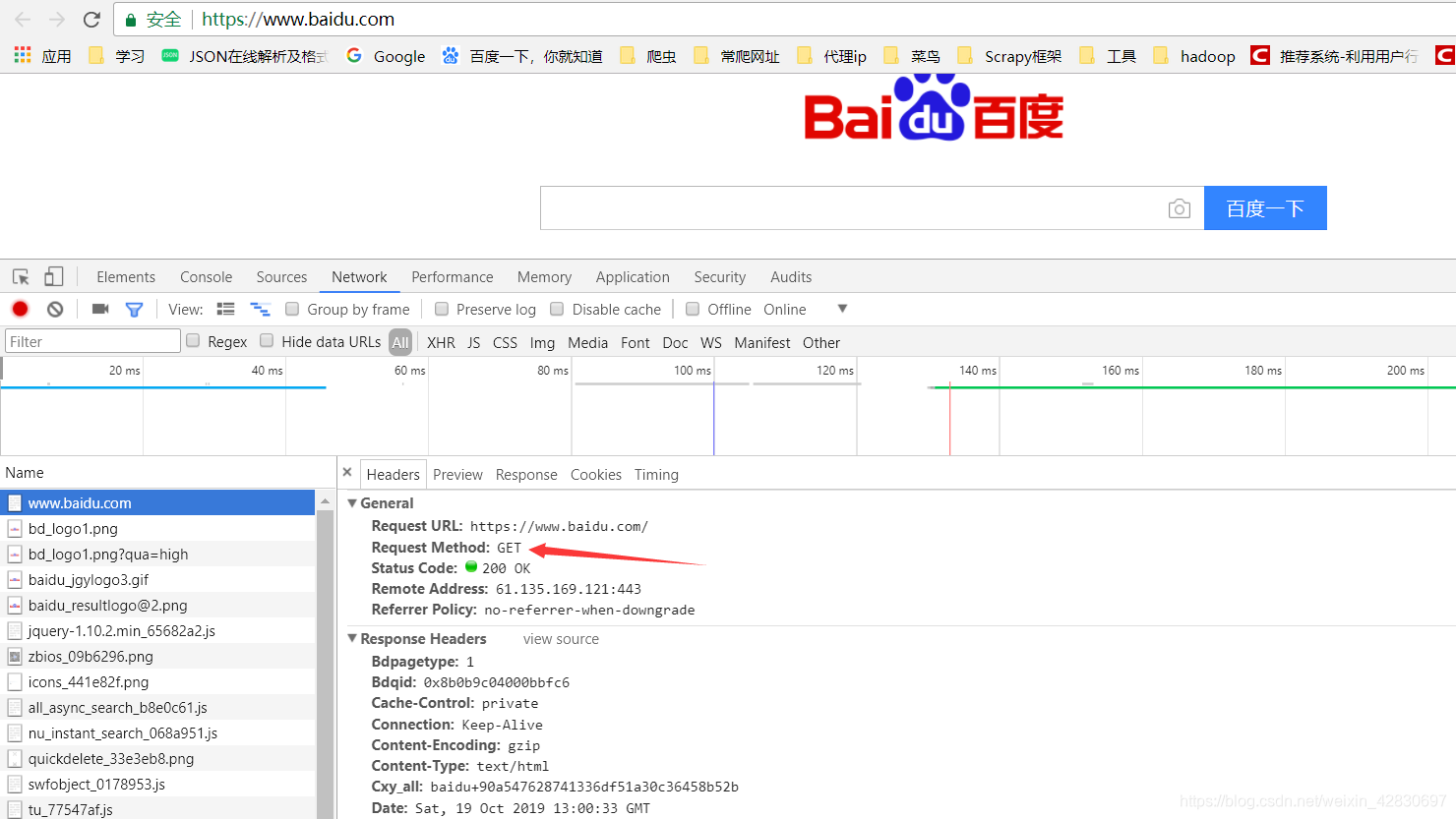Select swfobject_0178953.js request
Screen dimensions: 1456x819
[x=157, y=785]
